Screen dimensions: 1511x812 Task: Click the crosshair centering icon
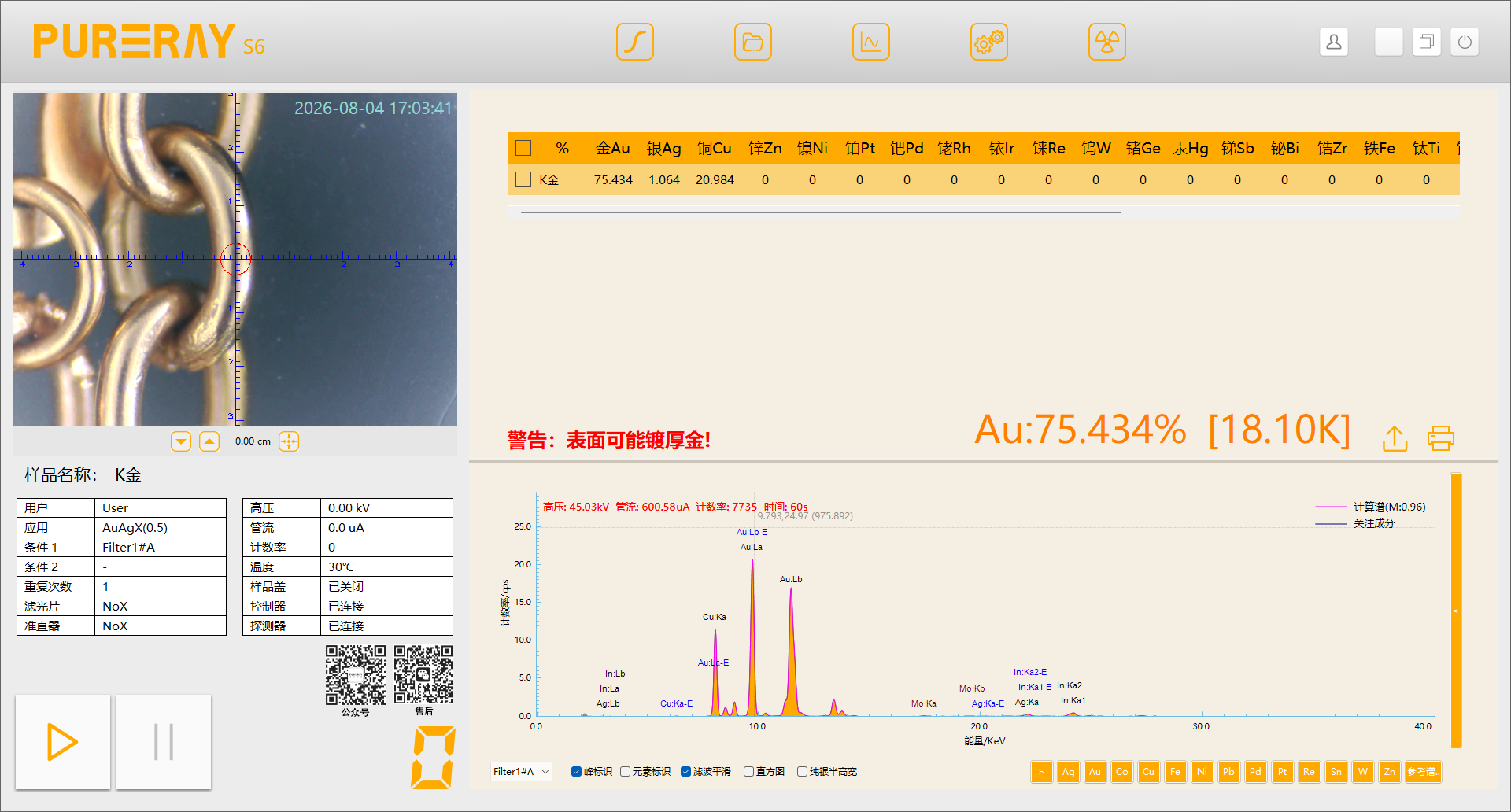coord(289,441)
